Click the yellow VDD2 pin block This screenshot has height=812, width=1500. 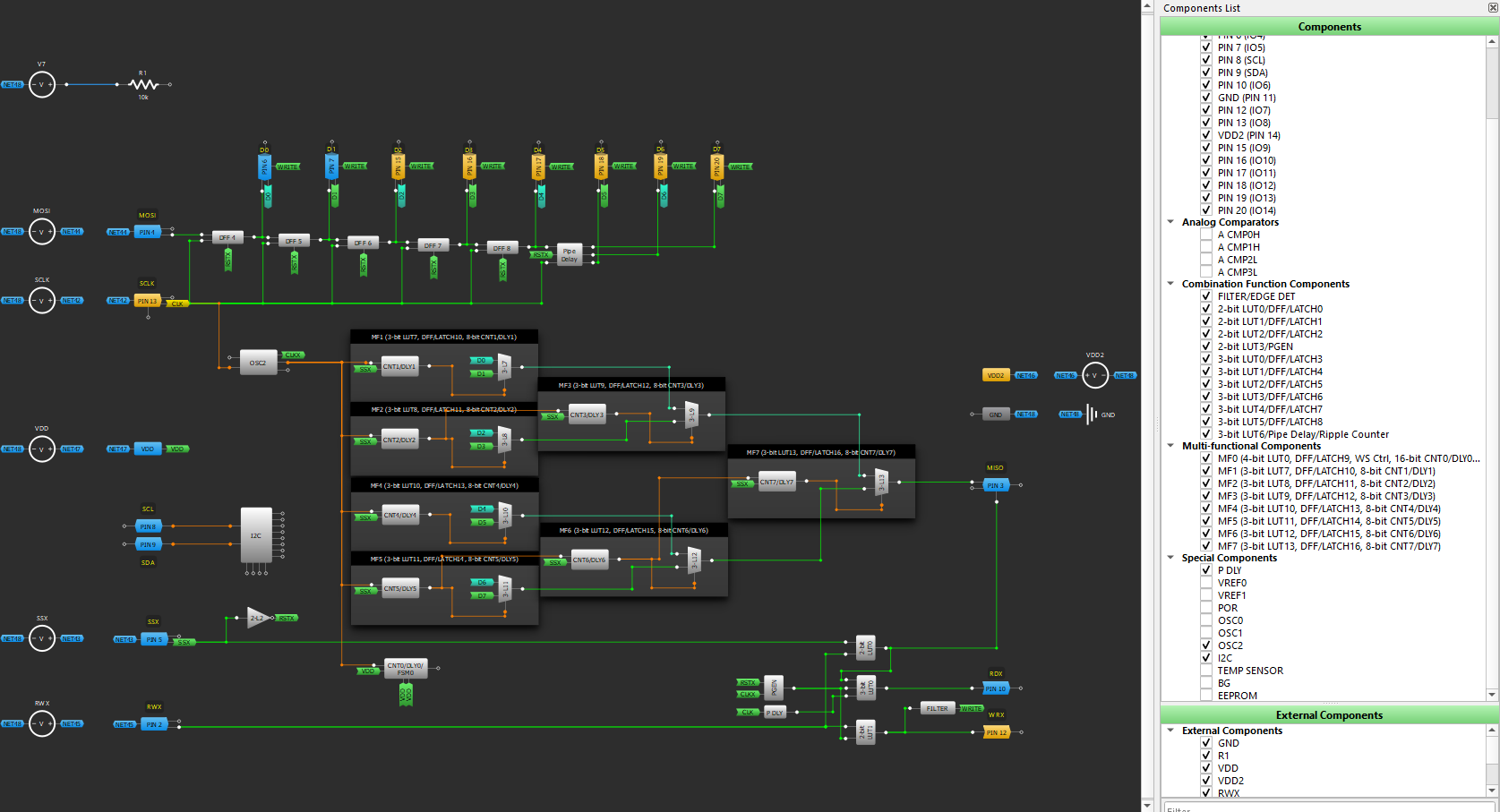click(995, 375)
